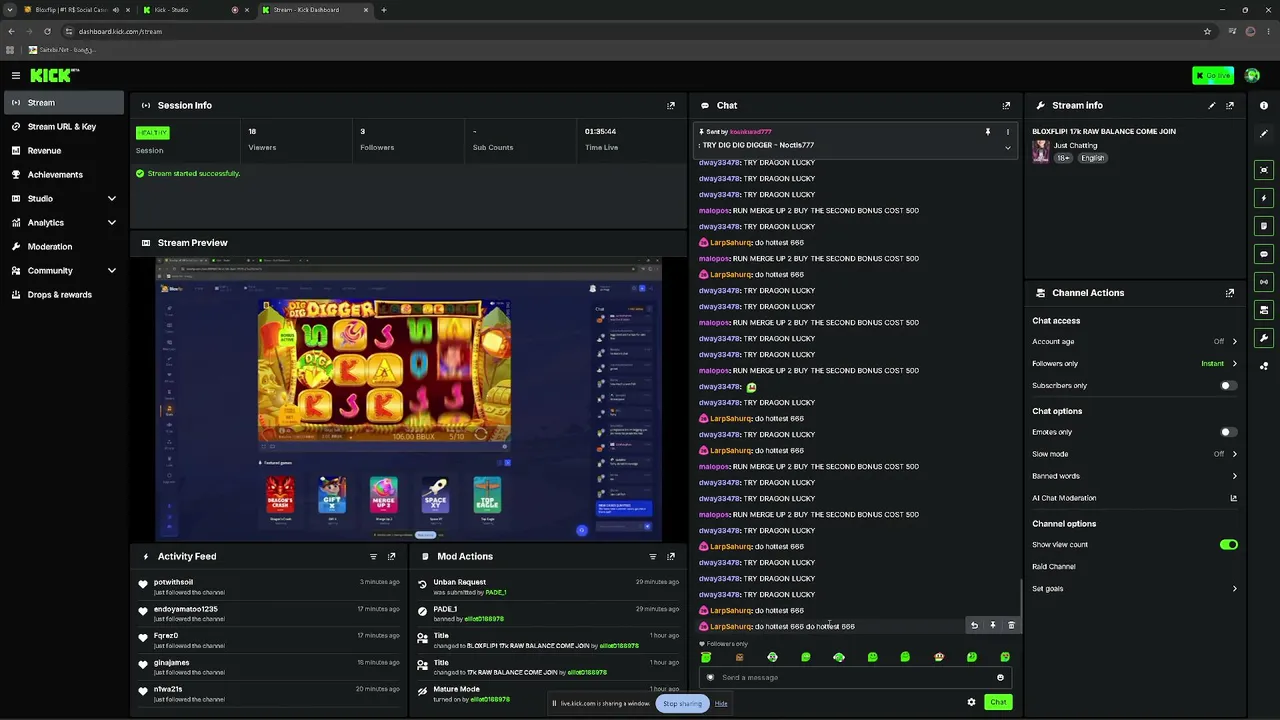Open Slow mode setting chevron
Viewport: 1280px width, 720px height.
[x=1234, y=454]
